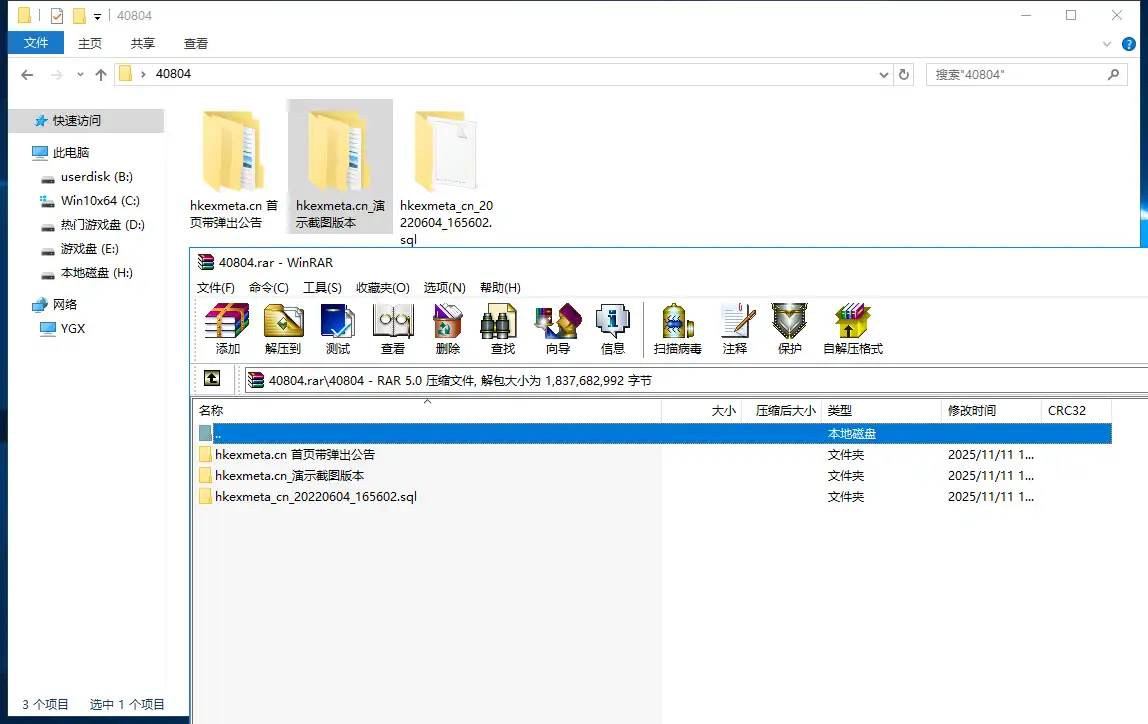Launch the 向导 (Wizard) tool
The width and height of the screenshot is (1148, 724).
coord(557,328)
